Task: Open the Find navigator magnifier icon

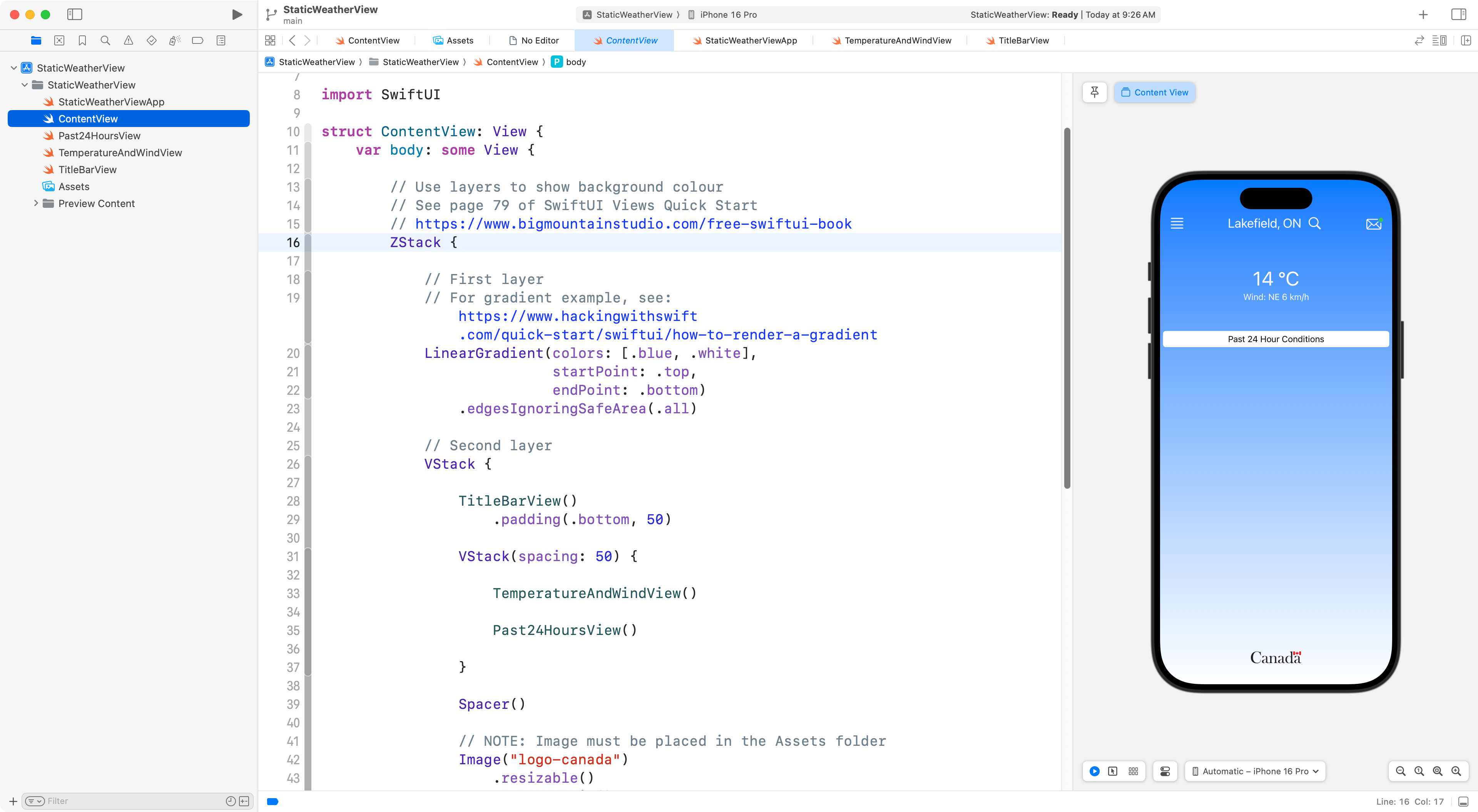Action: (105, 40)
